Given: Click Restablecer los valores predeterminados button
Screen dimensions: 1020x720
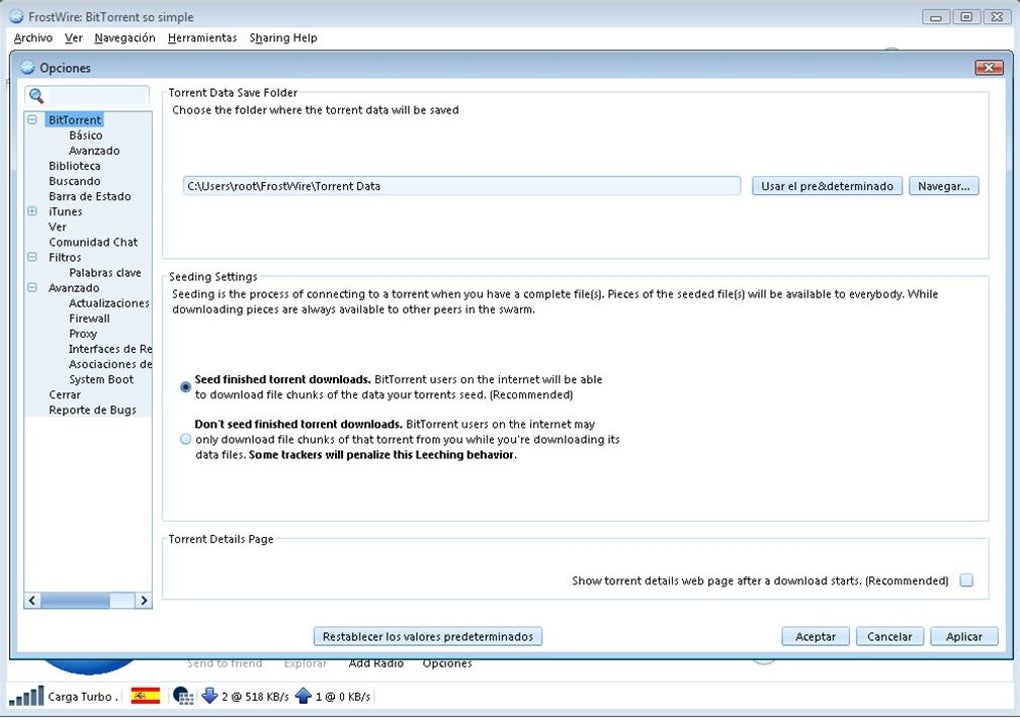Looking at the screenshot, I should tap(427, 636).
